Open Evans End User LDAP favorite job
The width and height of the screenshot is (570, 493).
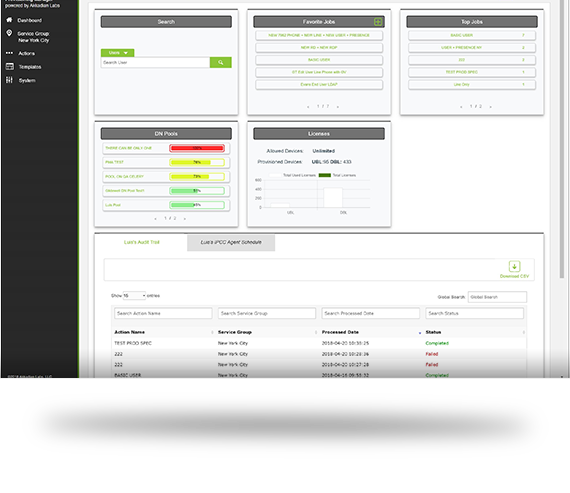[x=319, y=85]
